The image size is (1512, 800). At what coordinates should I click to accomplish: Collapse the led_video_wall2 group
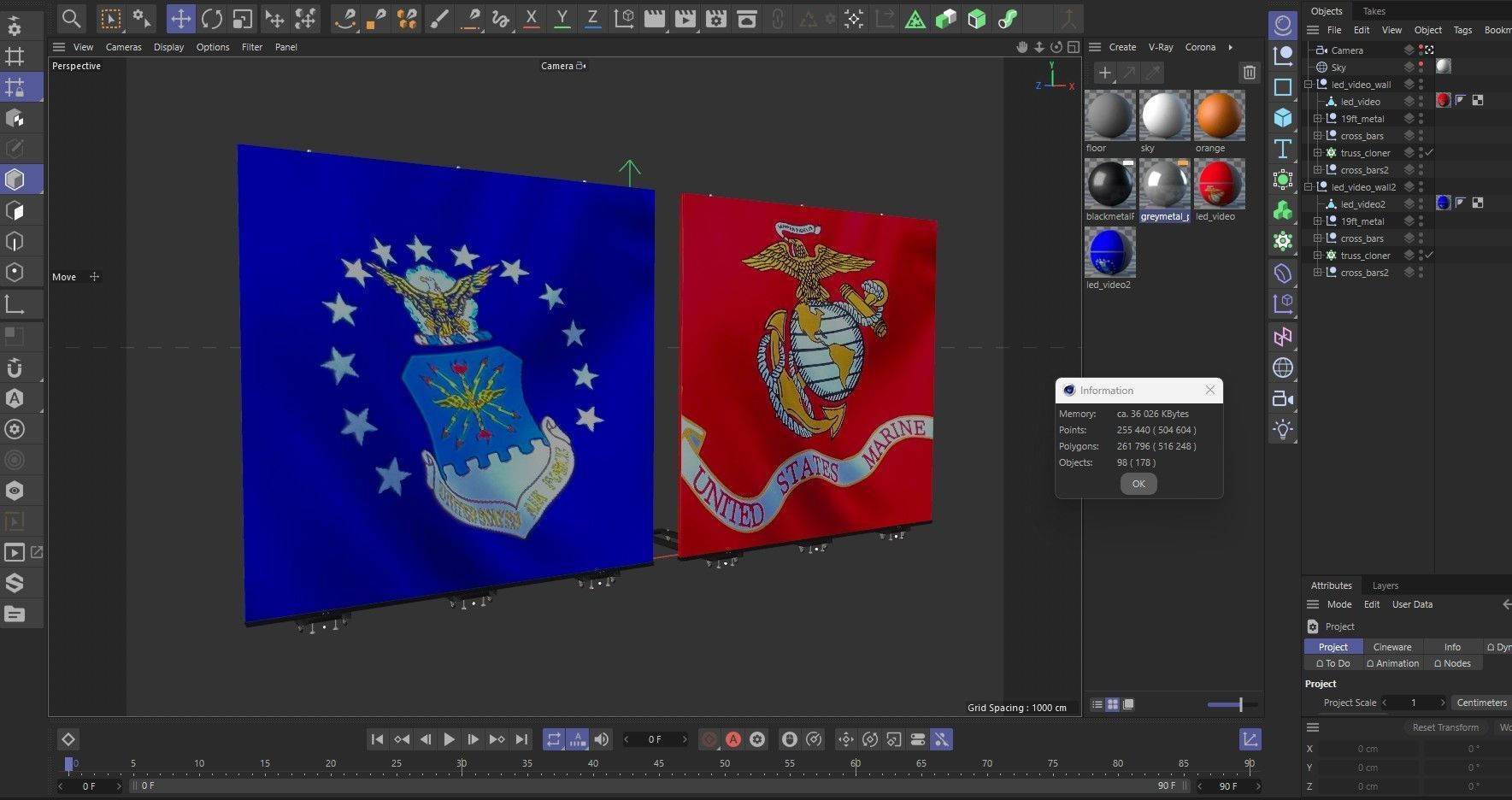click(1308, 187)
